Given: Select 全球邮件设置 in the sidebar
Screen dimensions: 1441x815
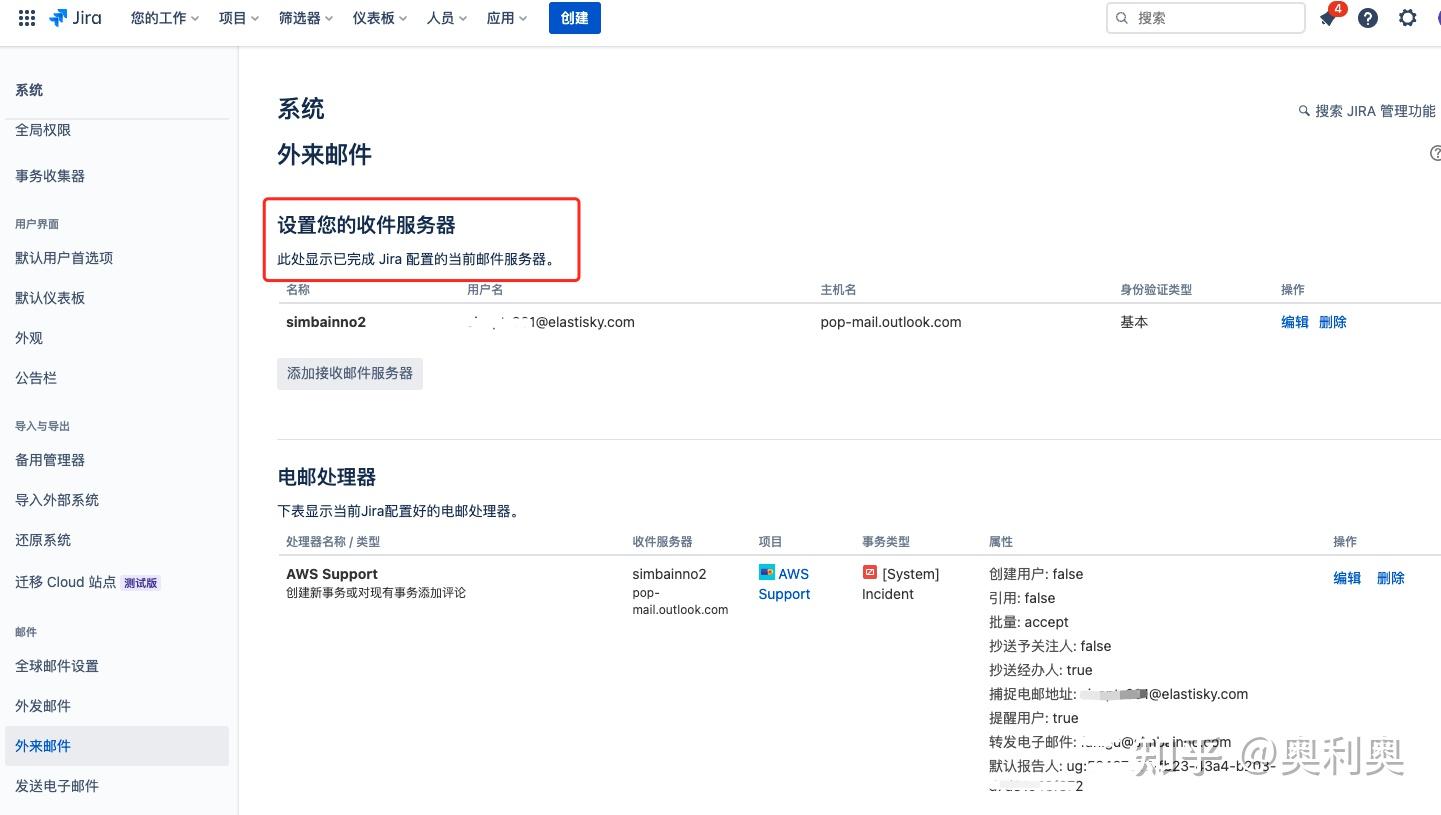Looking at the screenshot, I should tap(57, 666).
